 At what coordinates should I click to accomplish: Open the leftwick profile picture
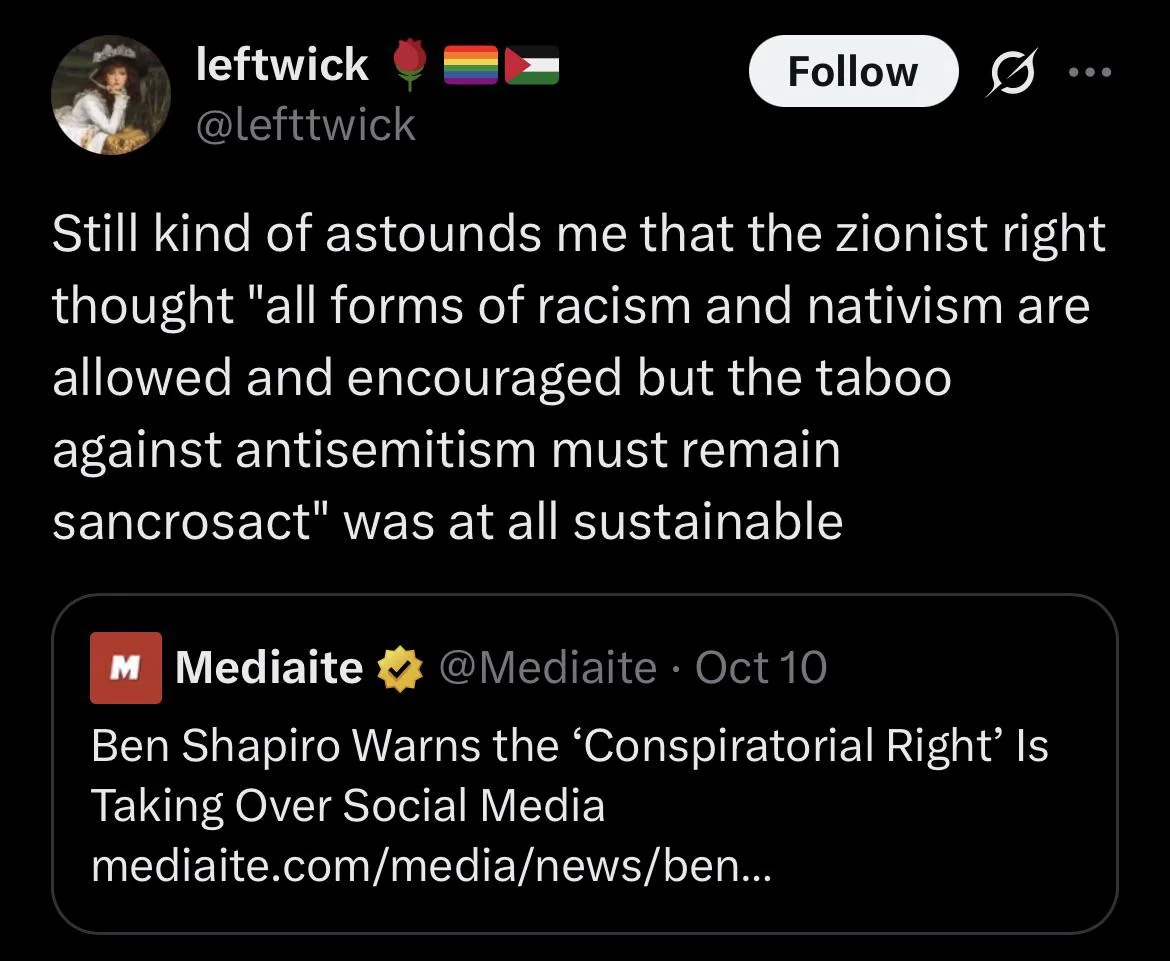pos(111,99)
